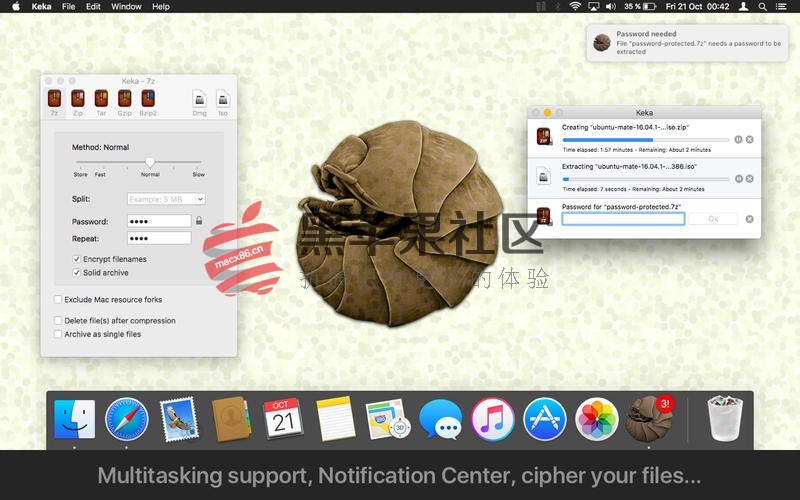Click the Method compression slider knob
The height and width of the screenshot is (500, 800).
pyautogui.click(x=149, y=162)
